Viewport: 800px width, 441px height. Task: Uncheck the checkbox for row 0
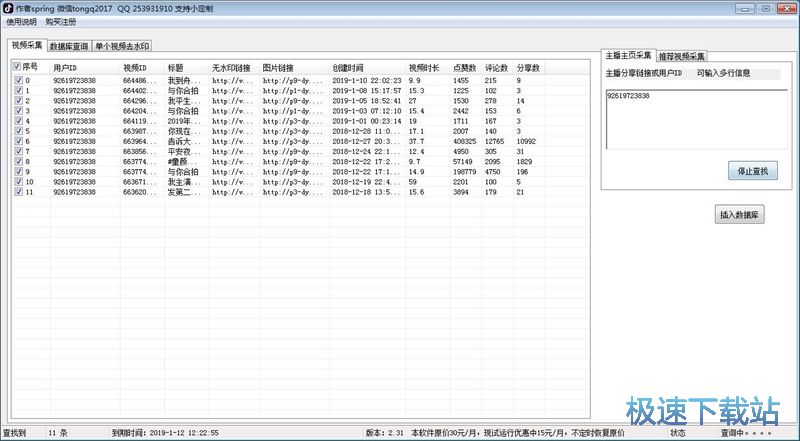18,80
